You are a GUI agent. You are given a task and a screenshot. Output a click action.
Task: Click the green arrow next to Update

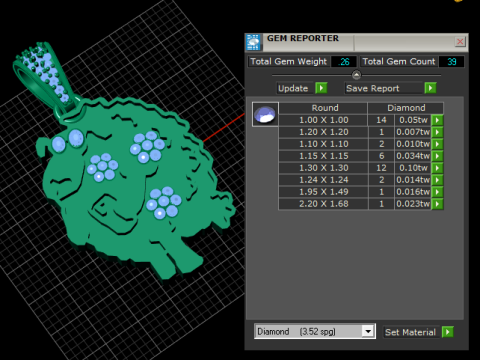tap(321, 88)
